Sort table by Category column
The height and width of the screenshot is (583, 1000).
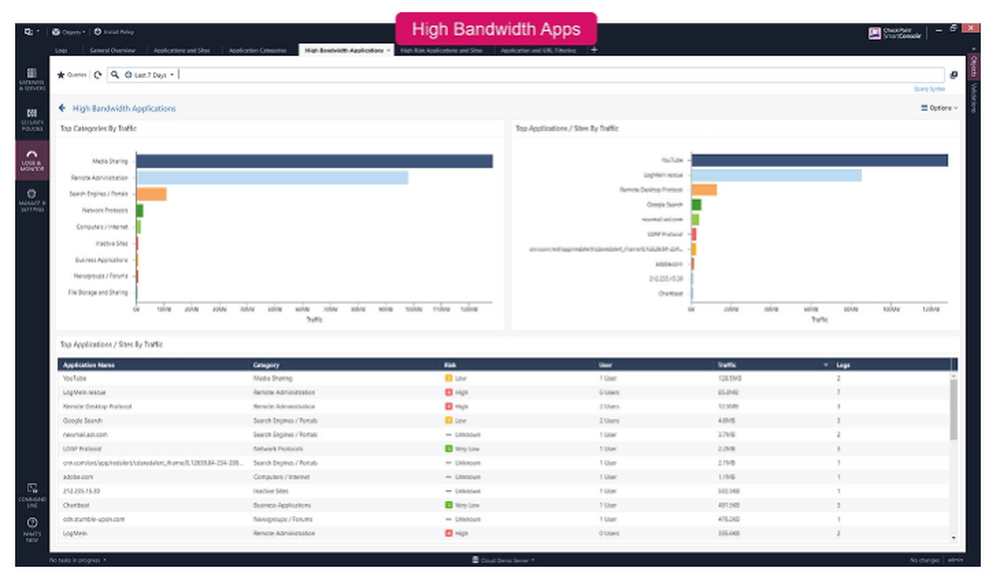(x=266, y=365)
